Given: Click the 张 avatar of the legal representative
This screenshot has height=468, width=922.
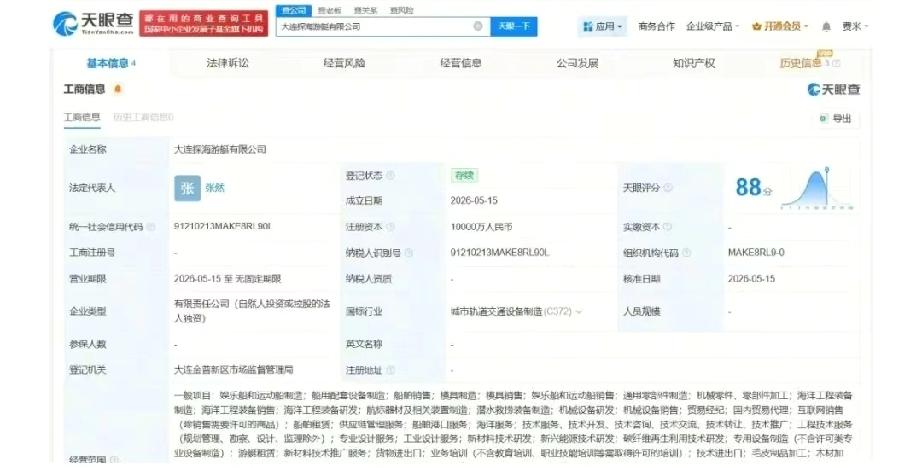Looking at the screenshot, I should point(188,188).
